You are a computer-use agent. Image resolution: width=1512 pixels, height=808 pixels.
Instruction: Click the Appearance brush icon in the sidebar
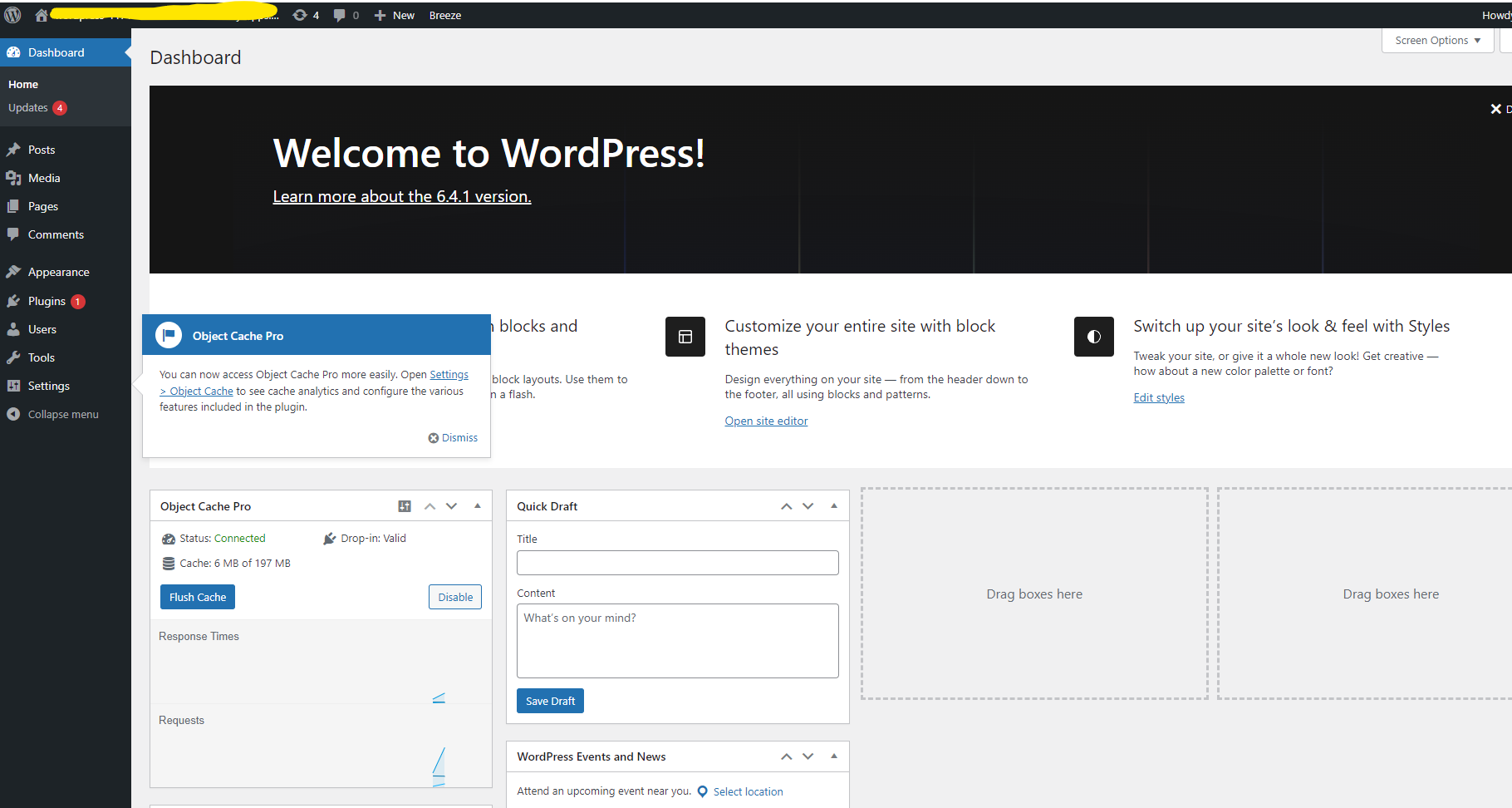coord(13,272)
